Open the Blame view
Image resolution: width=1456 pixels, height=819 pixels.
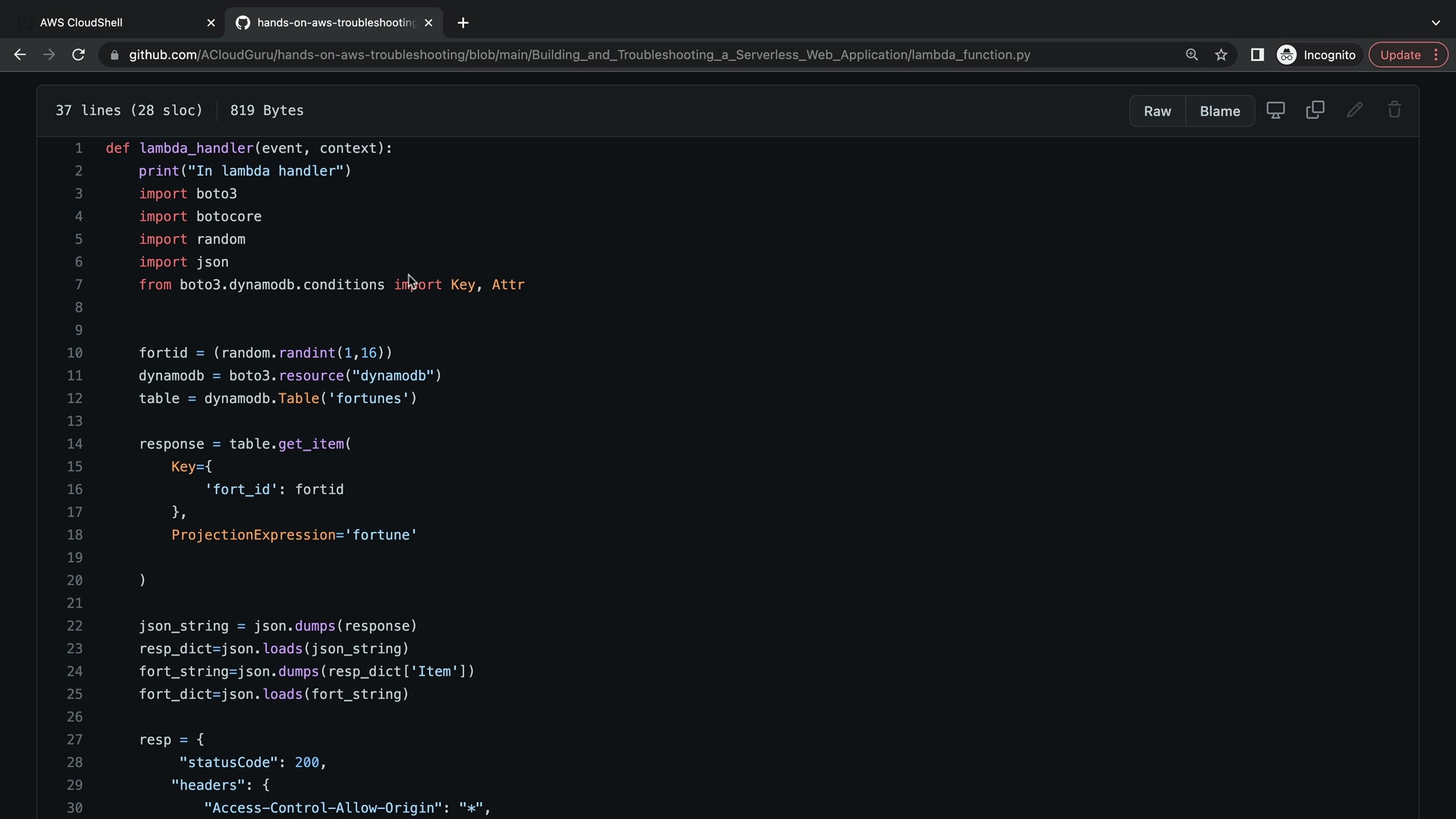tap(1219, 111)
